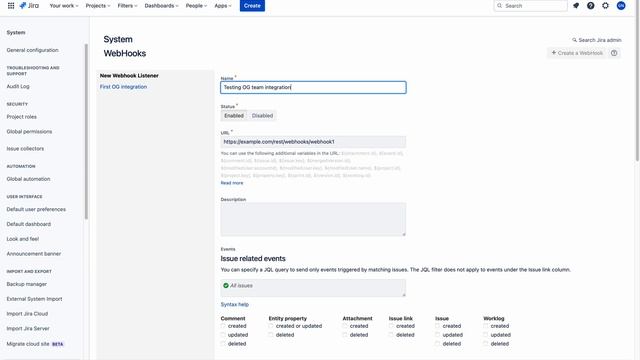Open Issue collectors in sidebar

pyautogui.click(x=25, y=149)
